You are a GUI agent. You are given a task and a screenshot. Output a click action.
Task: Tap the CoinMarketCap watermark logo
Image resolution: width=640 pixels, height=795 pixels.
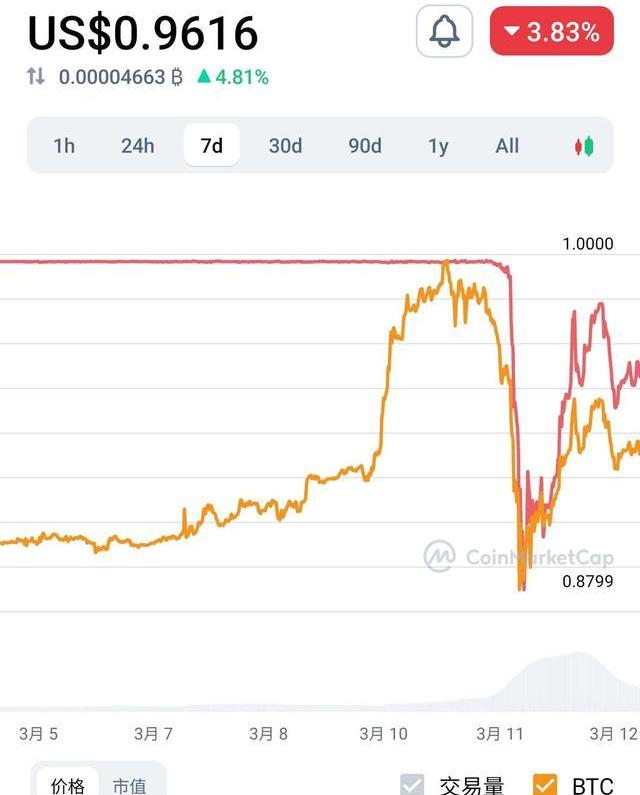coord(440,557)
